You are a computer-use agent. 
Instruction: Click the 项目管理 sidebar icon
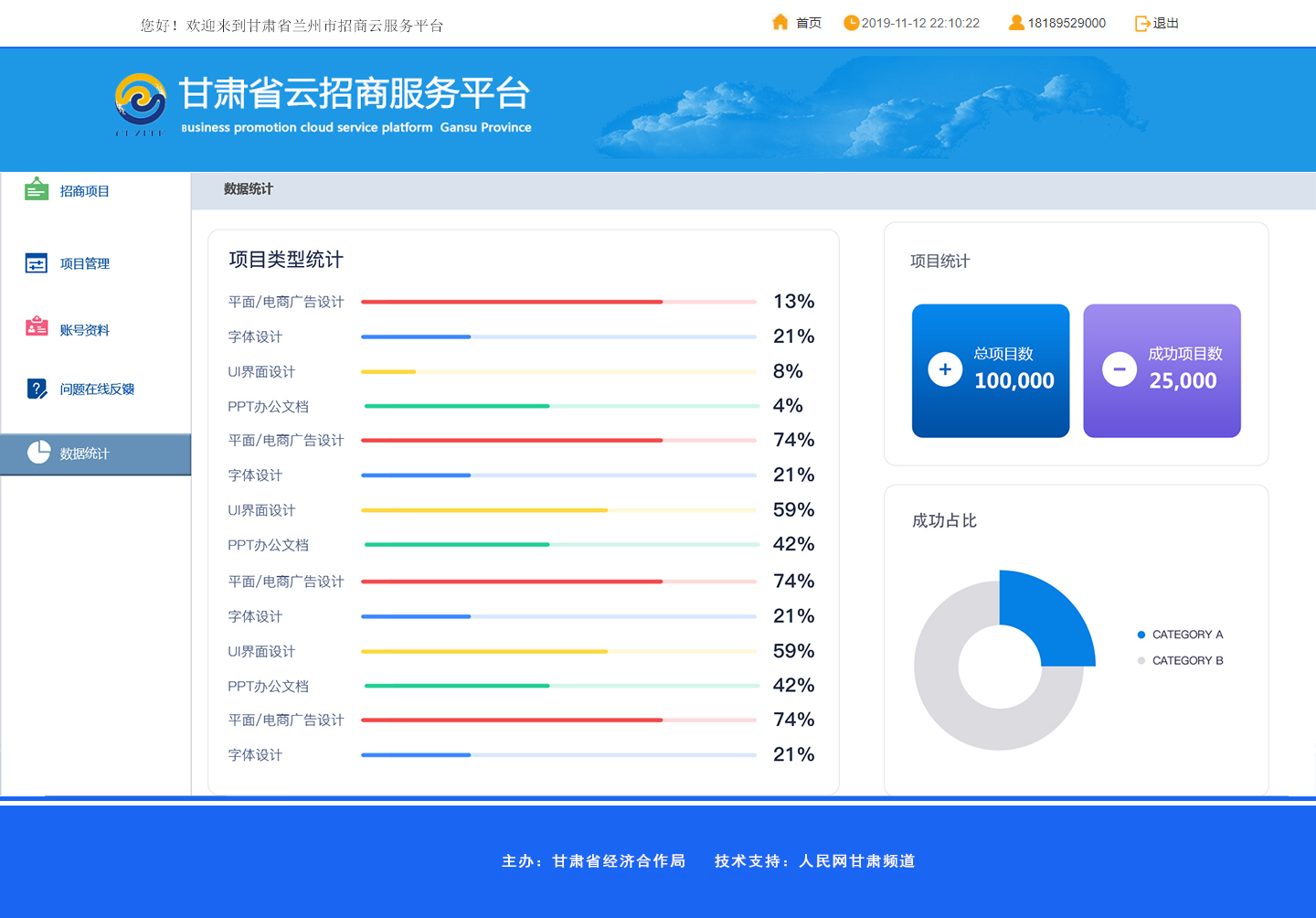tap(37, 263)
